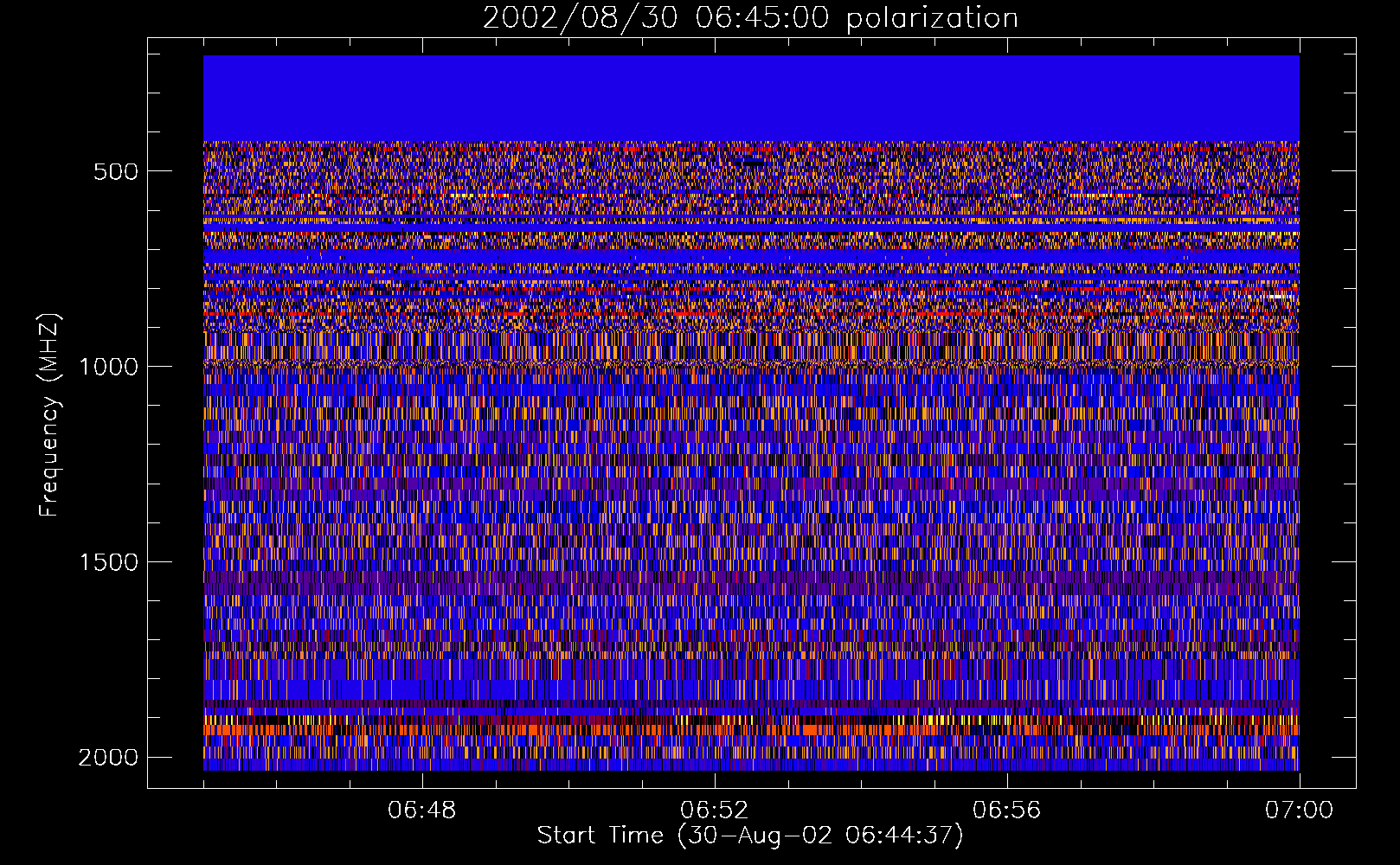The image size is (1400, 865).
Task: Click the '06:56' time tick label
Action: click(1007, 811)
